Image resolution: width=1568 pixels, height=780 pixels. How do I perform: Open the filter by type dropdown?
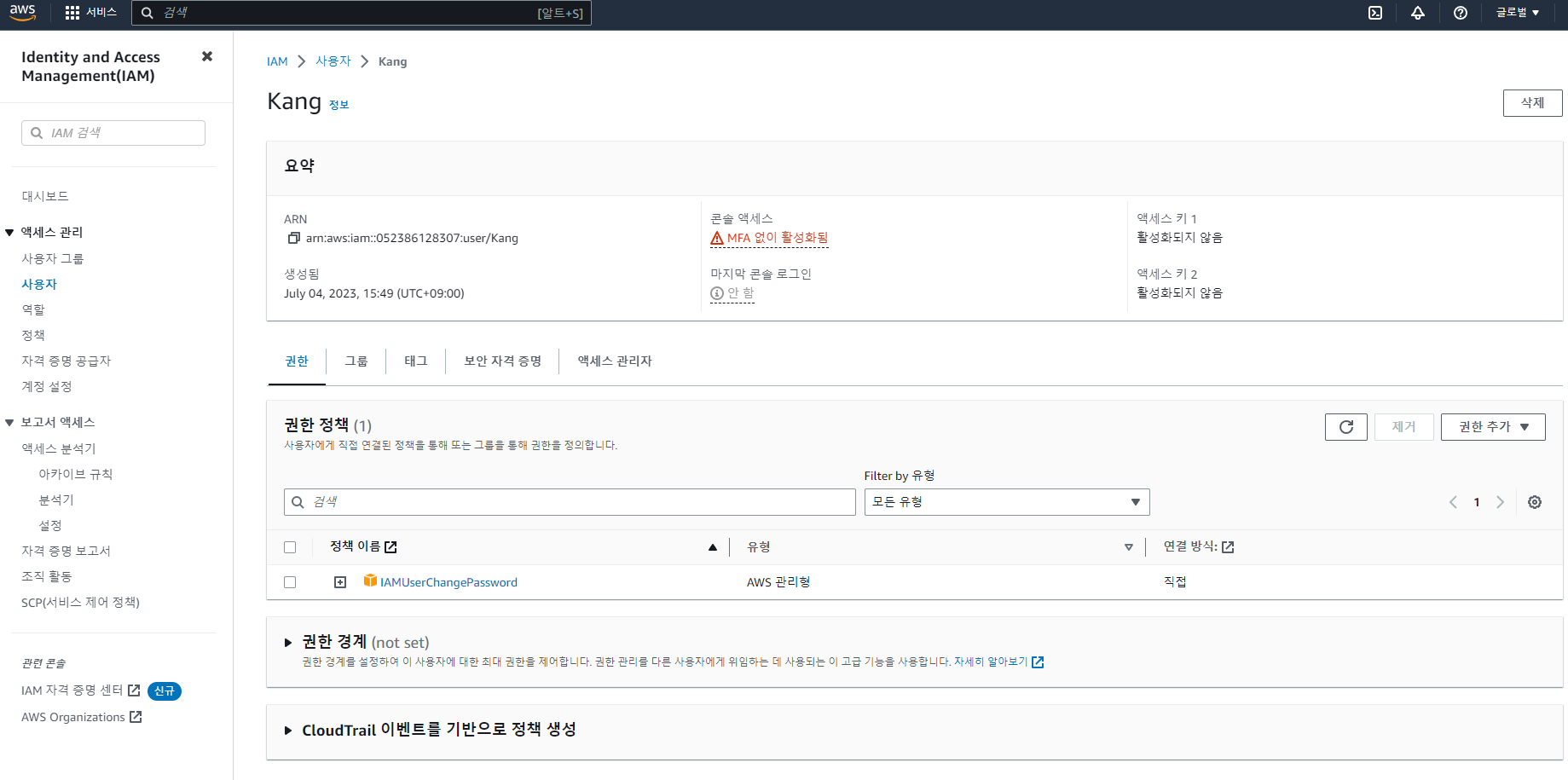click(x=1007, y=502)
